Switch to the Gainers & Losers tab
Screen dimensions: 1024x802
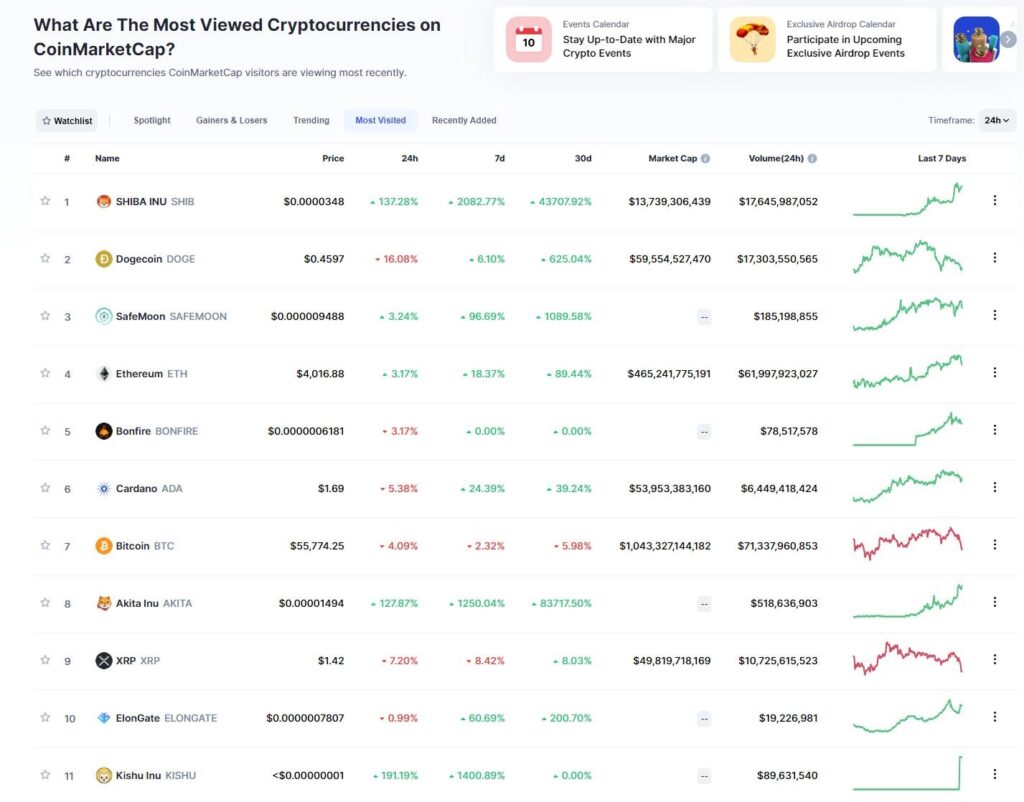coord(231,121)
